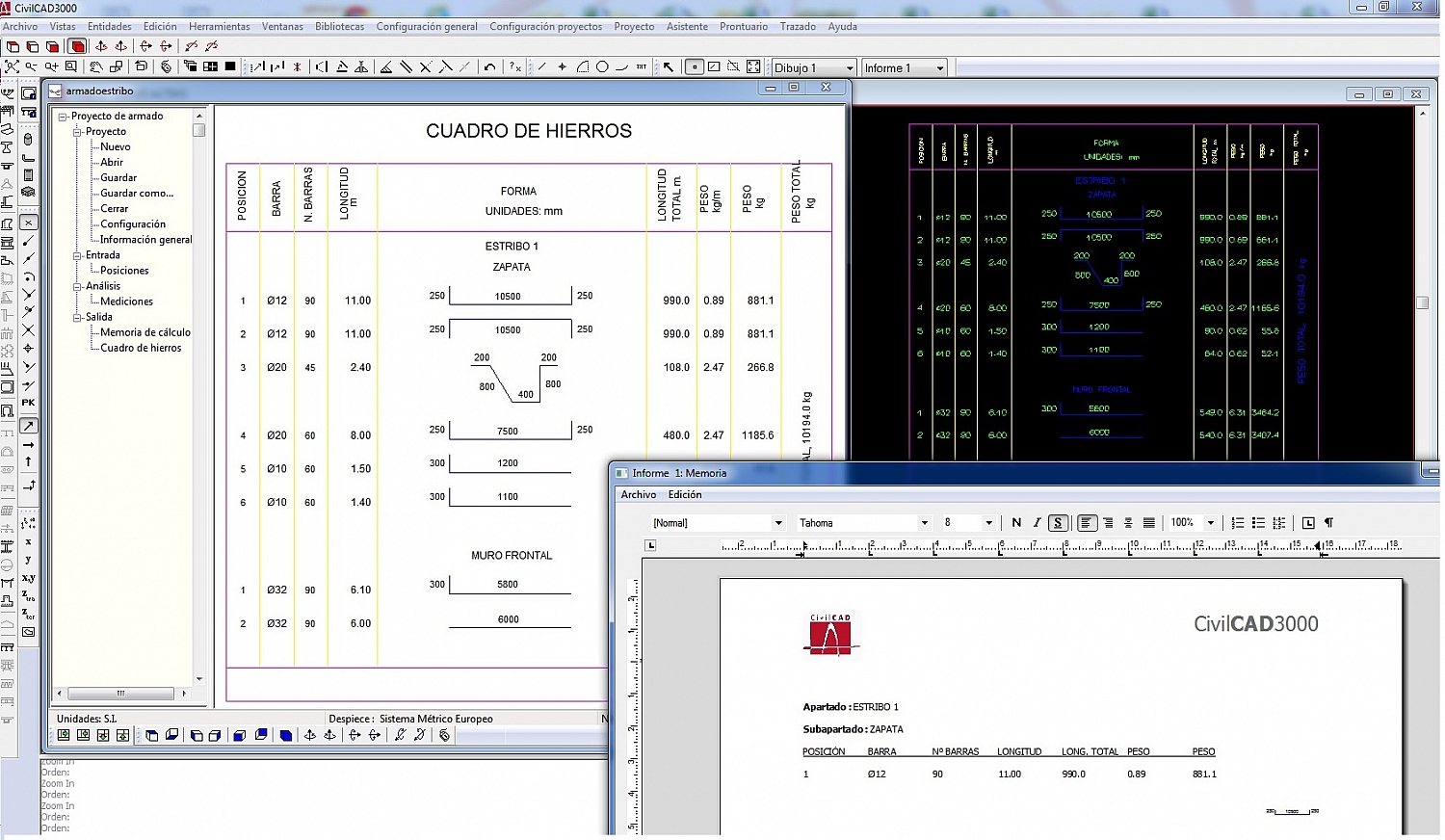Click the bulleted list icon in Informe toolbar
Image resolution: width=1445 pixels, height=840 pixels.
(x=1258, y=523)
